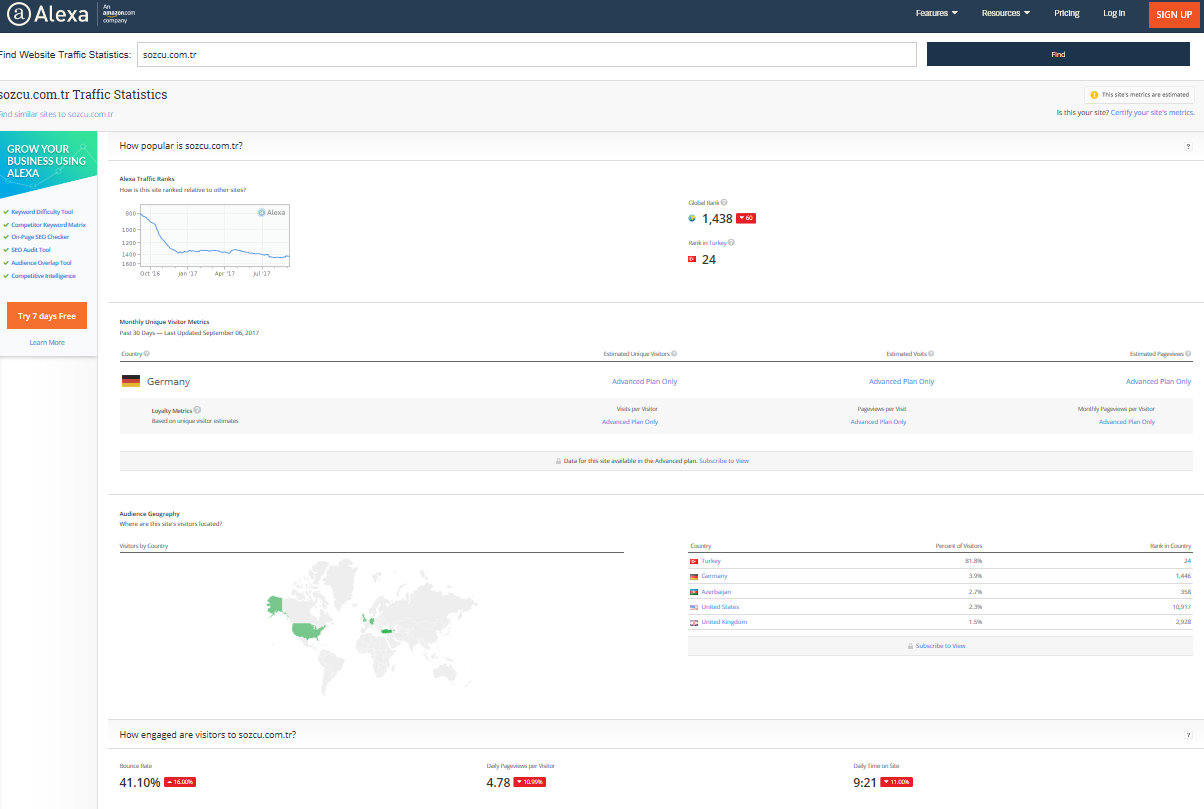
Task: Click warning icon in metrics estimated notice
Action: coord(1094,95)
